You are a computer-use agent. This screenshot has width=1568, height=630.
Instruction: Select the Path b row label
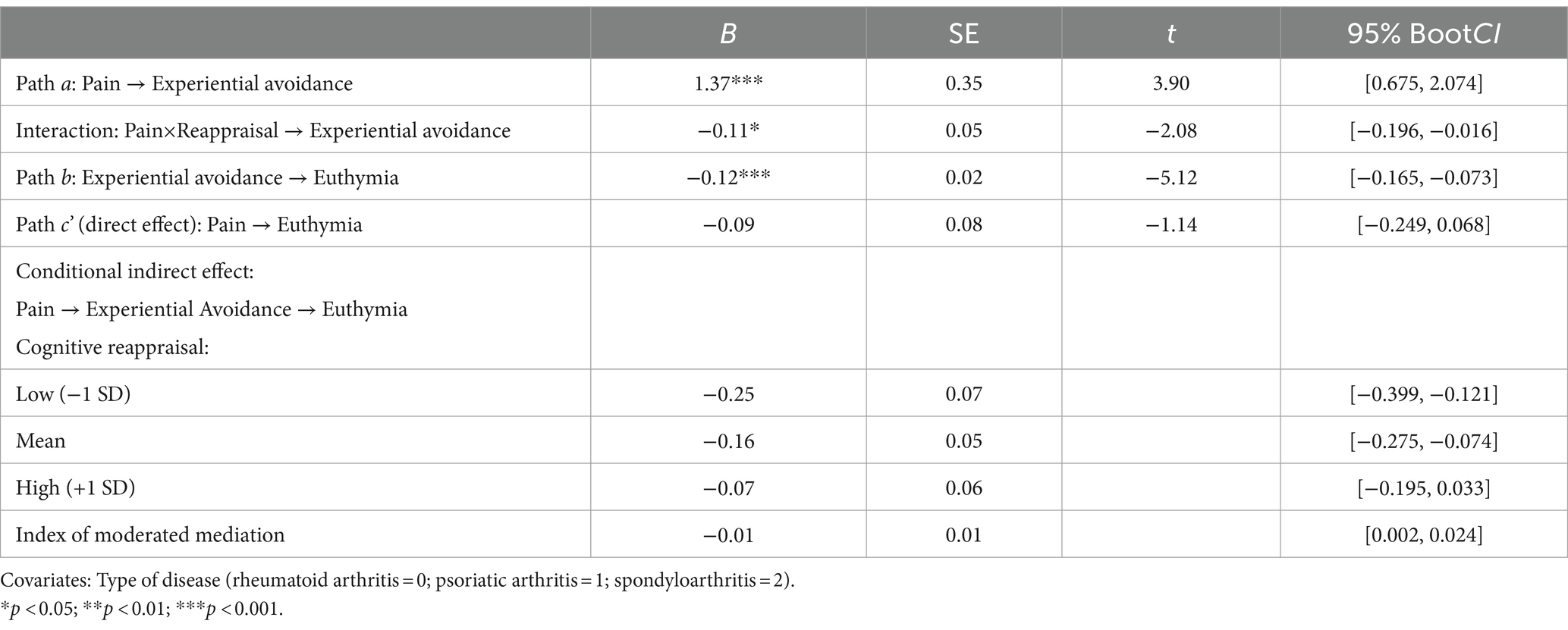click(207, 177)
